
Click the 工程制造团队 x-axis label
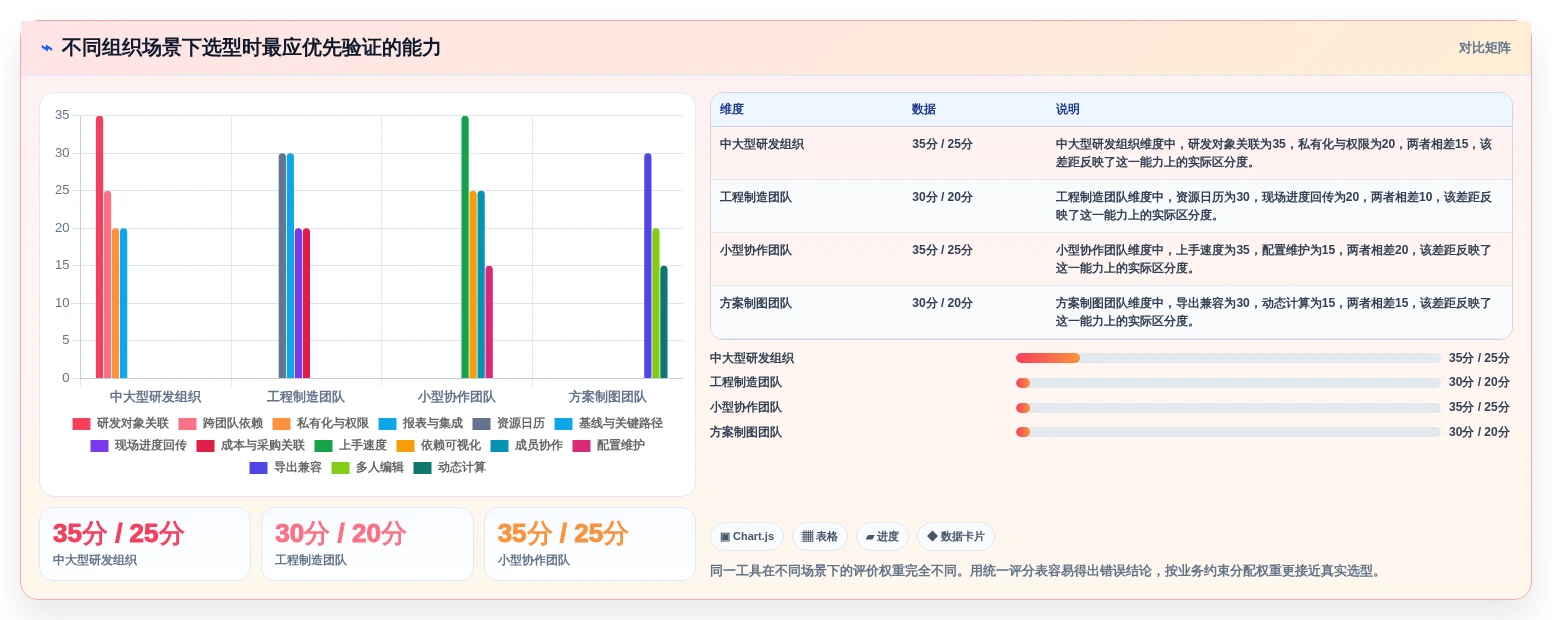[x=306, y=397]
